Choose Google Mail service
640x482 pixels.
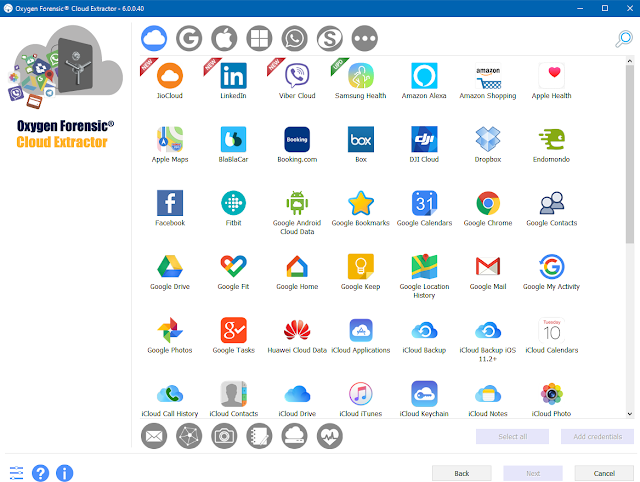click(x=488, y=272)
